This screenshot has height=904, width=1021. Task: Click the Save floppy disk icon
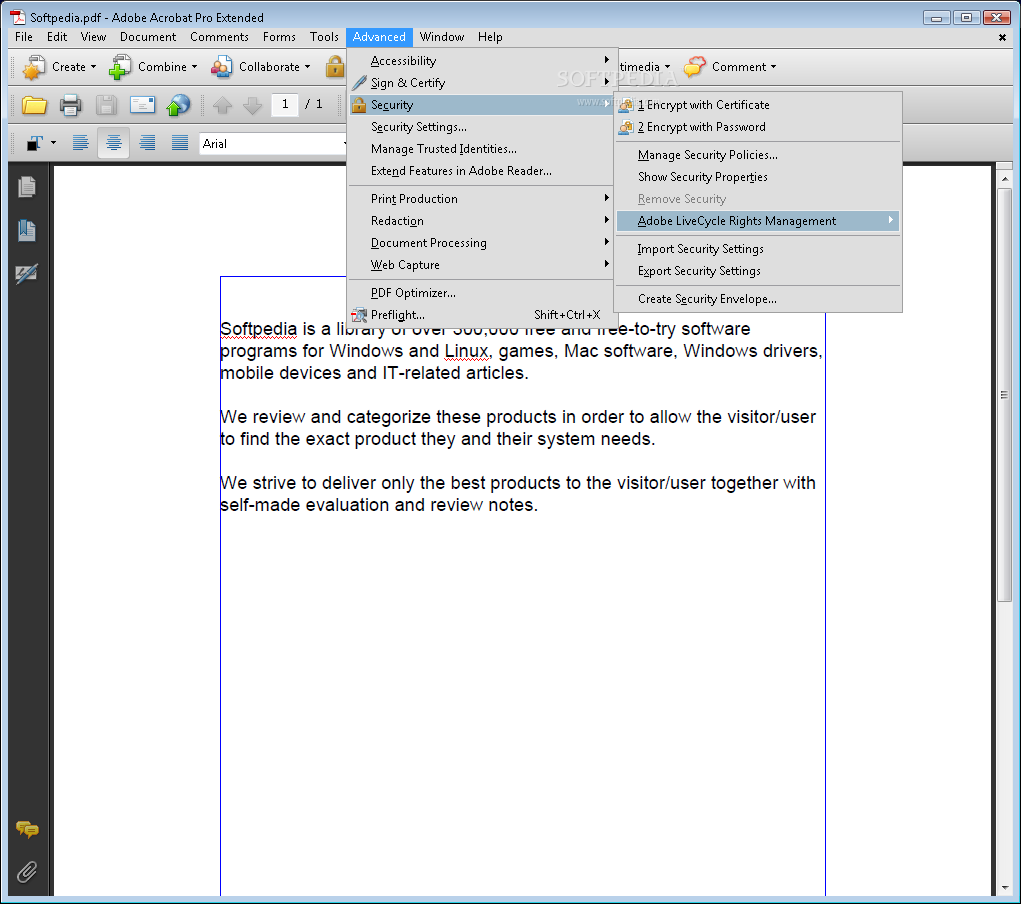point(106,105)
